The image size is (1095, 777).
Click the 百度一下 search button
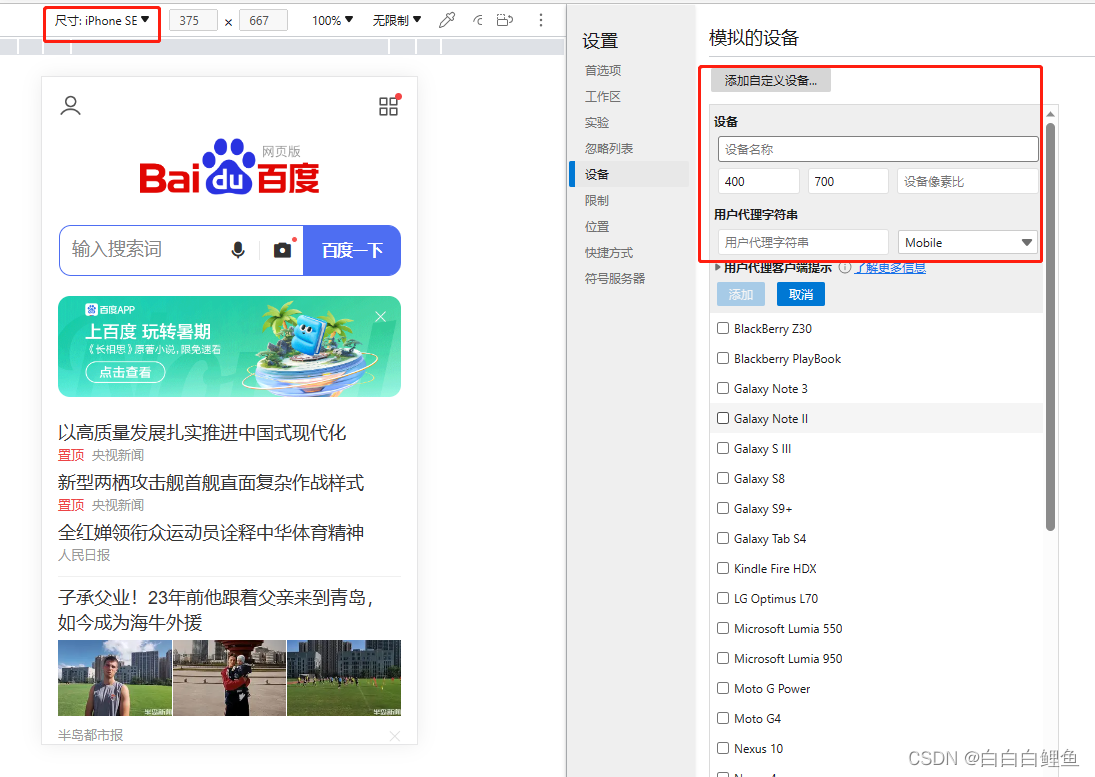click(x=352, y=250)
